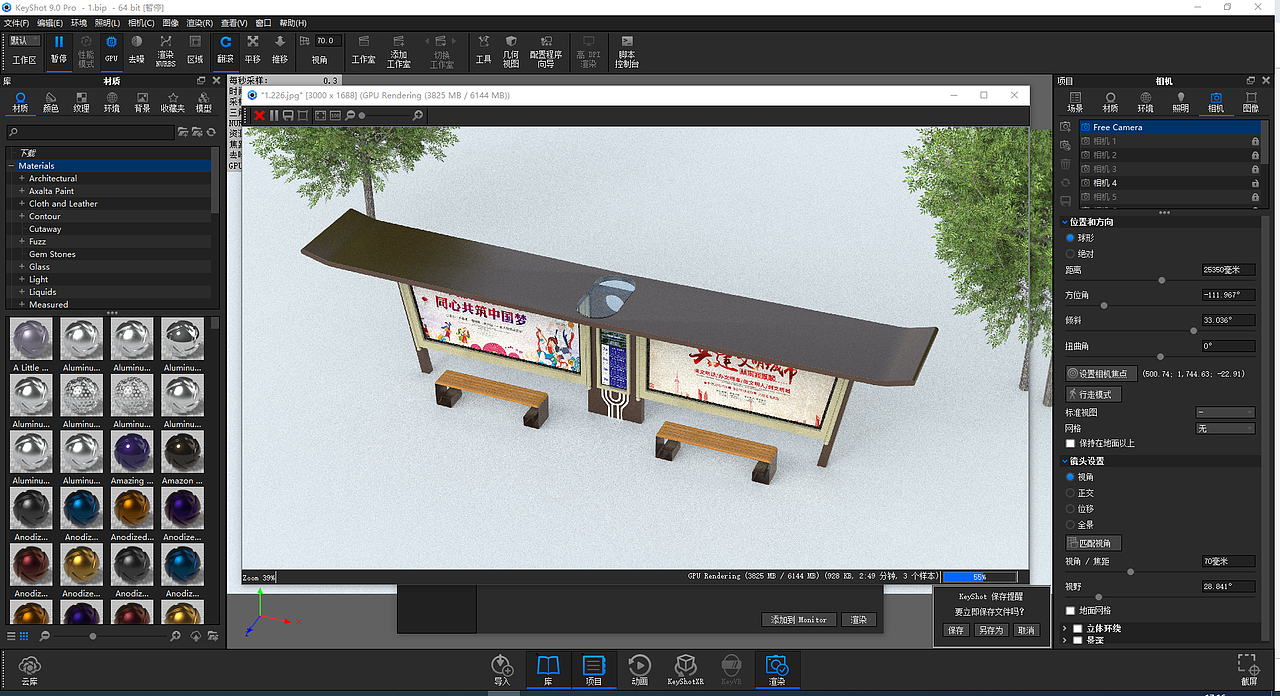Toggle GPU mode in the top toolbar
Screen dimensions: 1280x696
(111, 49)
